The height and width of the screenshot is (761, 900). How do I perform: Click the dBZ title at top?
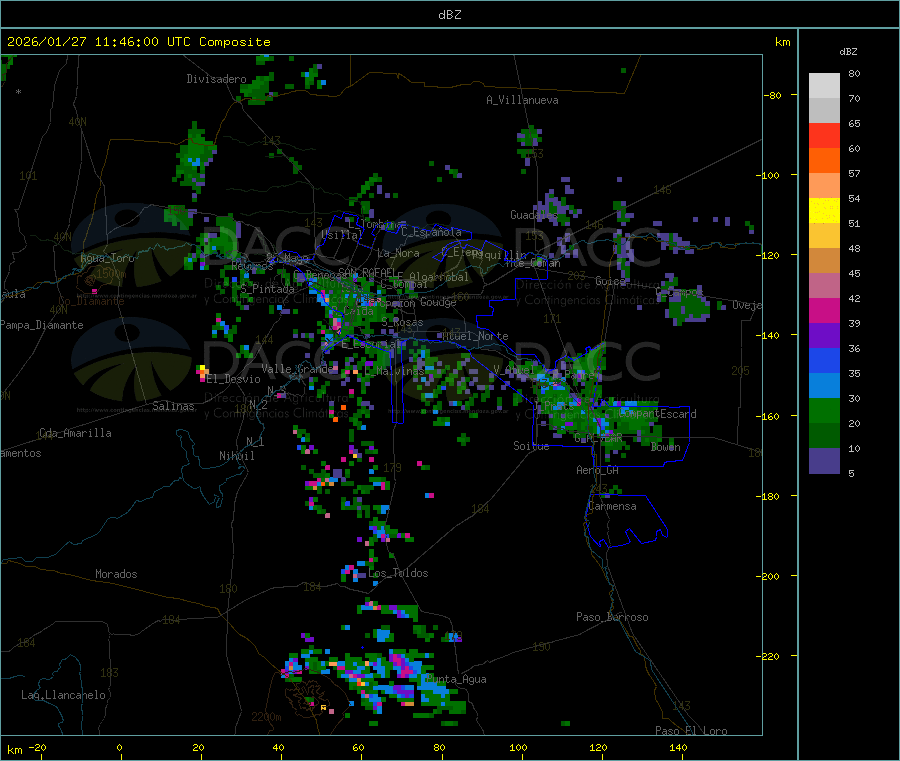point(449,15)
